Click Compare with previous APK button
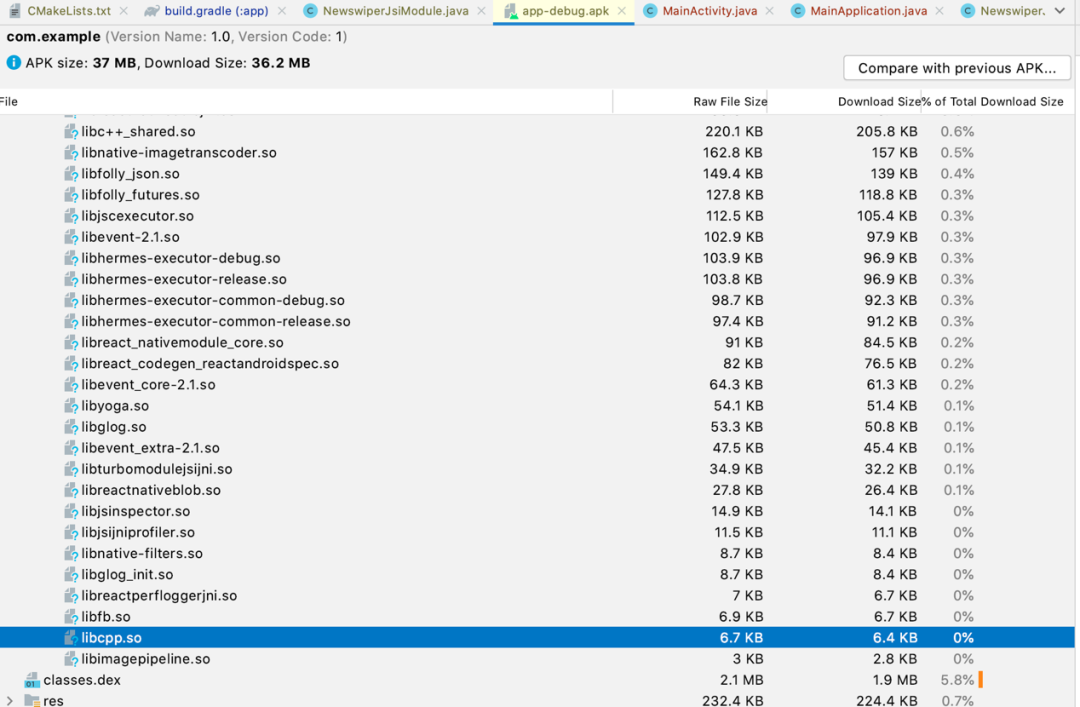The image size is (1080, 707). click(957, 68)
